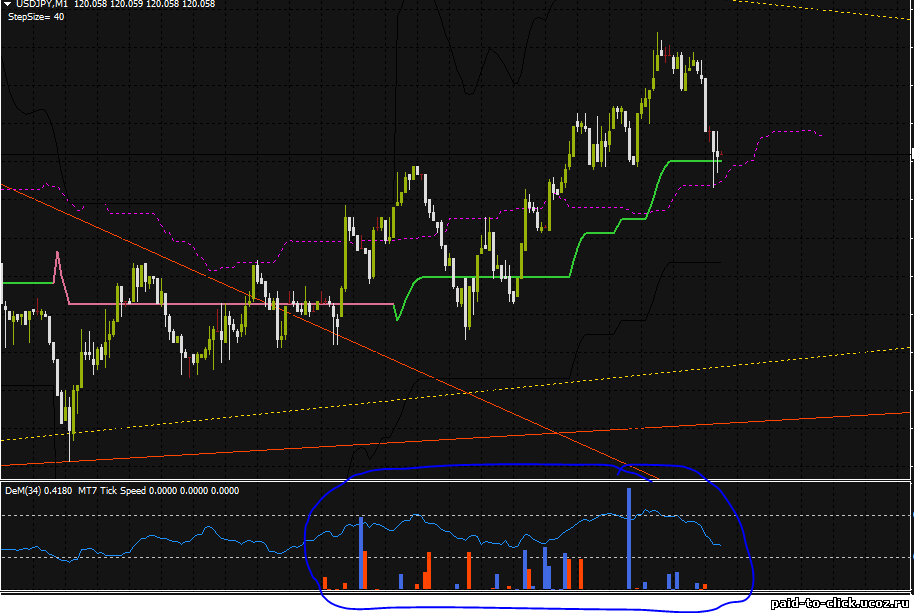Select the upper yellow dotted channel line
This screenshot has height=613, width=914.
[x=820, y=12]
